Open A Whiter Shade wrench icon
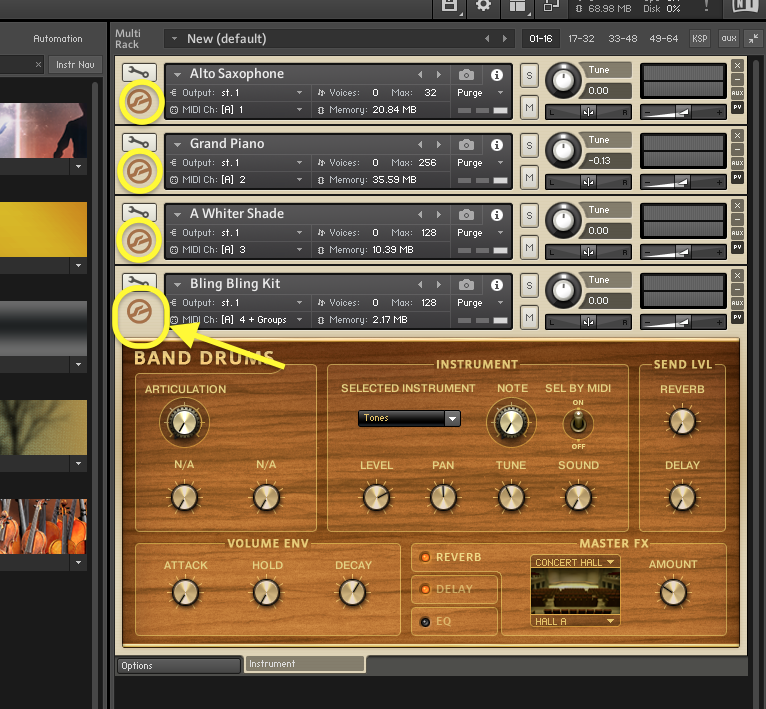The width and height of the screenshot is (766, 709). 139,213
